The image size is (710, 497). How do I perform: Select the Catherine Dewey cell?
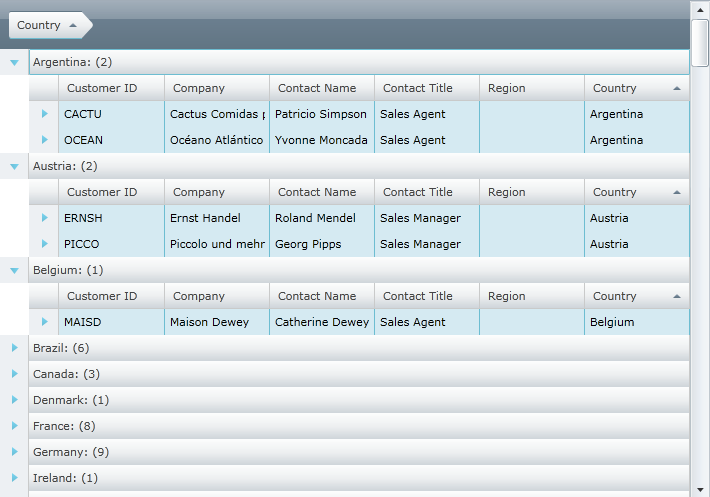[322, 322]
